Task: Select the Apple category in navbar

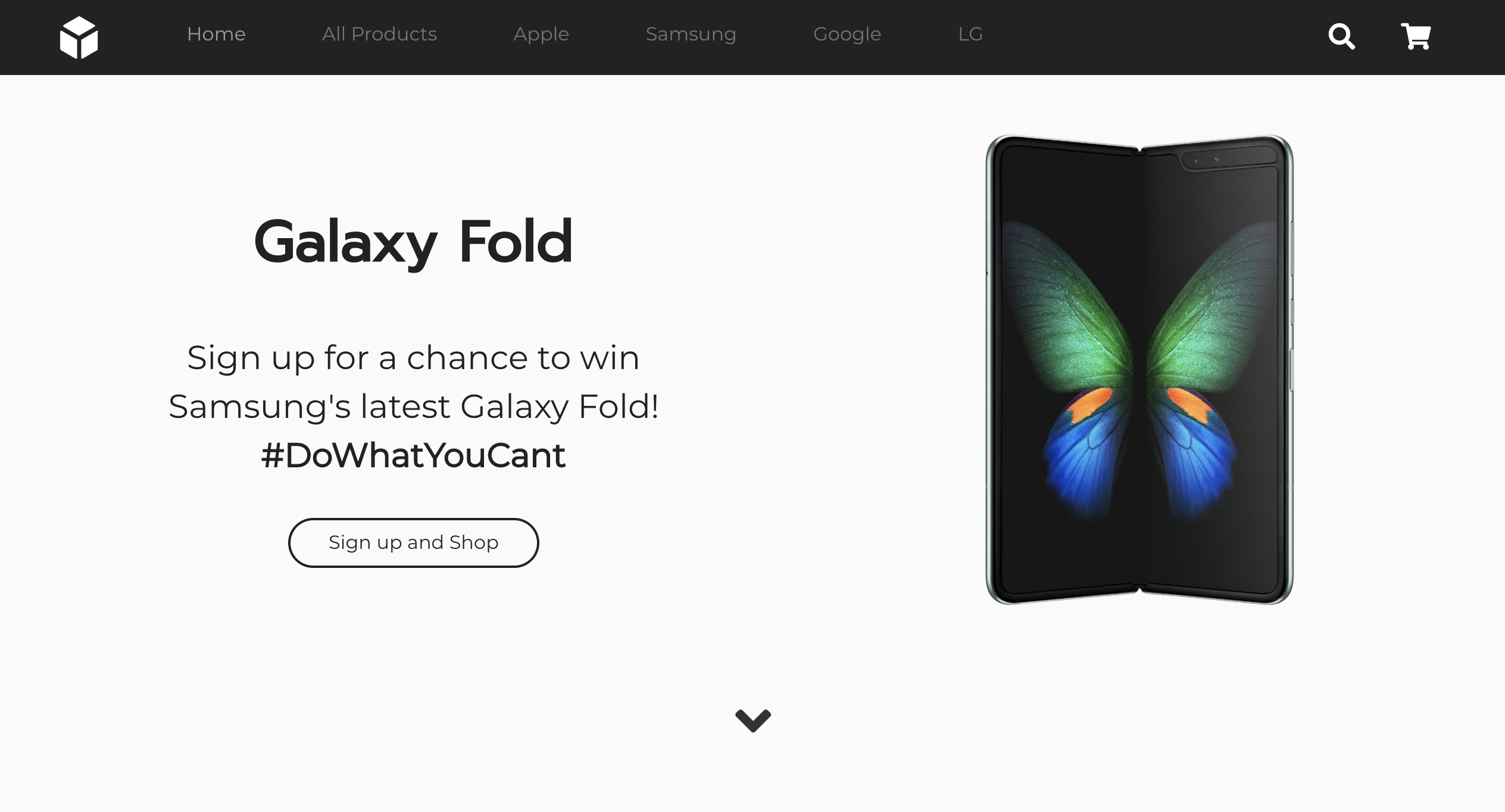Action: click(x=541, y=35)
